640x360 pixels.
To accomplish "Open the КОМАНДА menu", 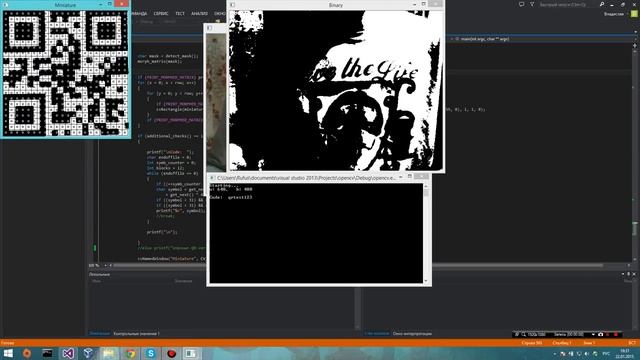I will [139, 13].
